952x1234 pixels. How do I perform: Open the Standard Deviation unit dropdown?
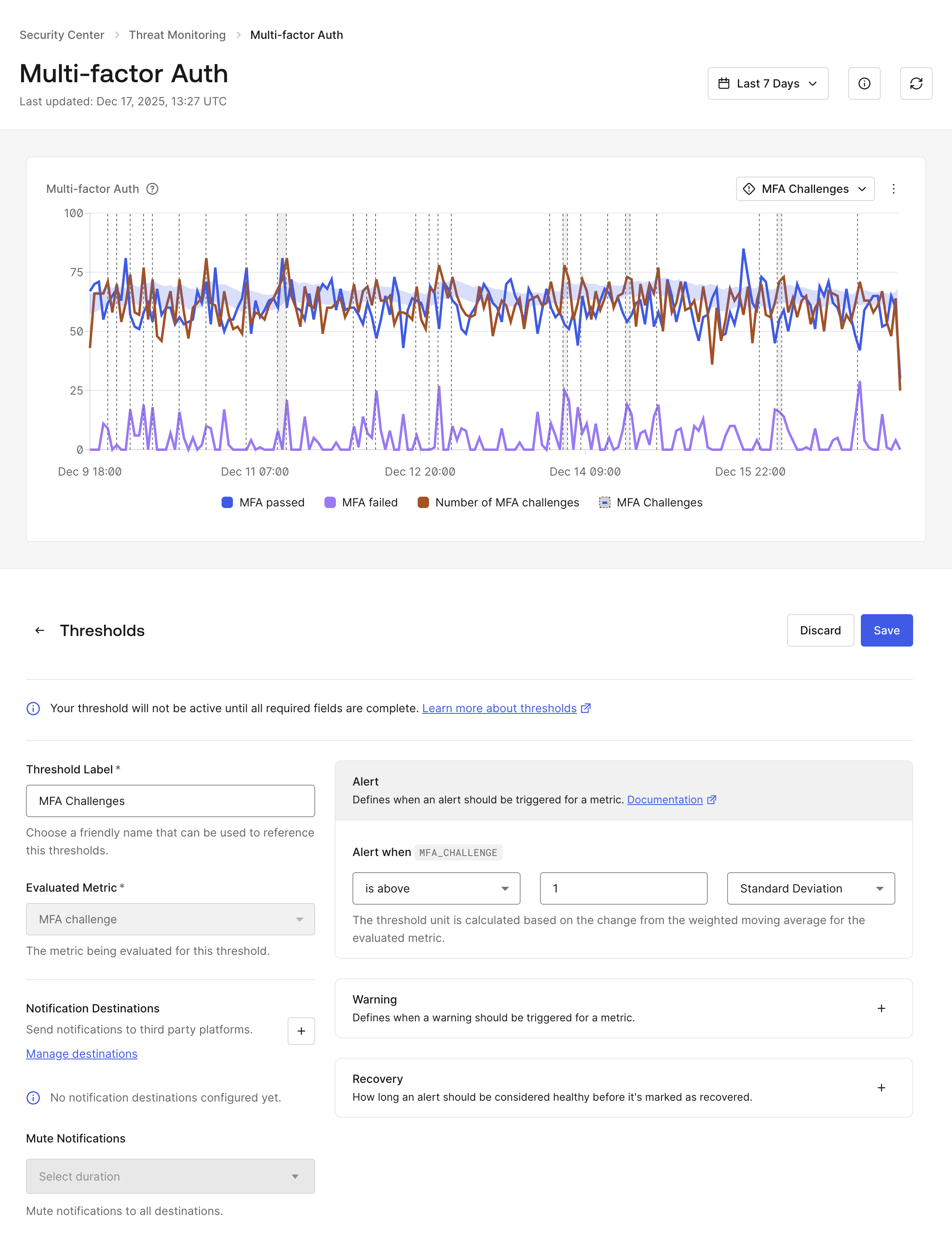coord(811,888)
